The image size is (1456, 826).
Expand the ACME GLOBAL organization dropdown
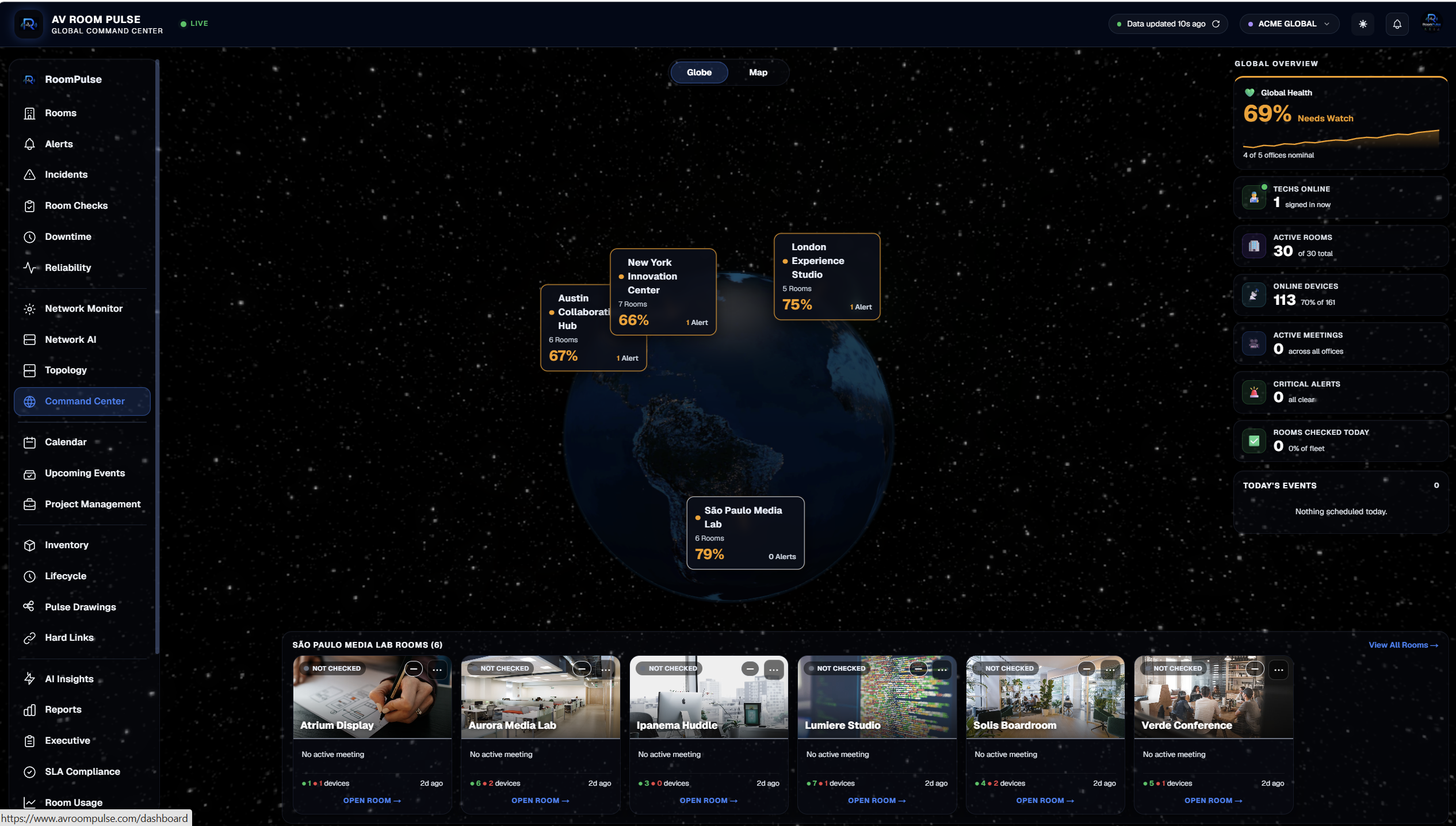tap(1289, 24)
